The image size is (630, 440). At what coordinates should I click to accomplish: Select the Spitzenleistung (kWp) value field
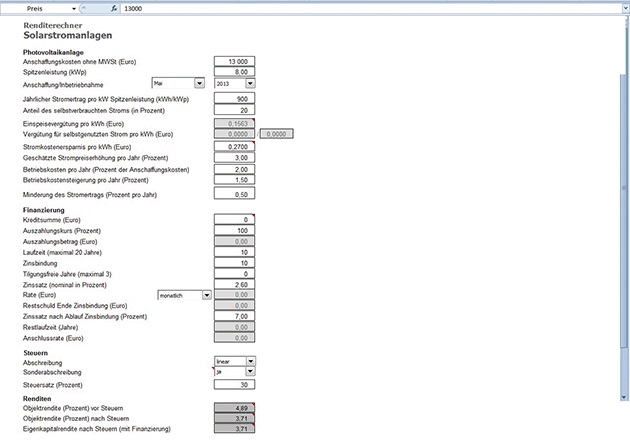coord(235,72)
